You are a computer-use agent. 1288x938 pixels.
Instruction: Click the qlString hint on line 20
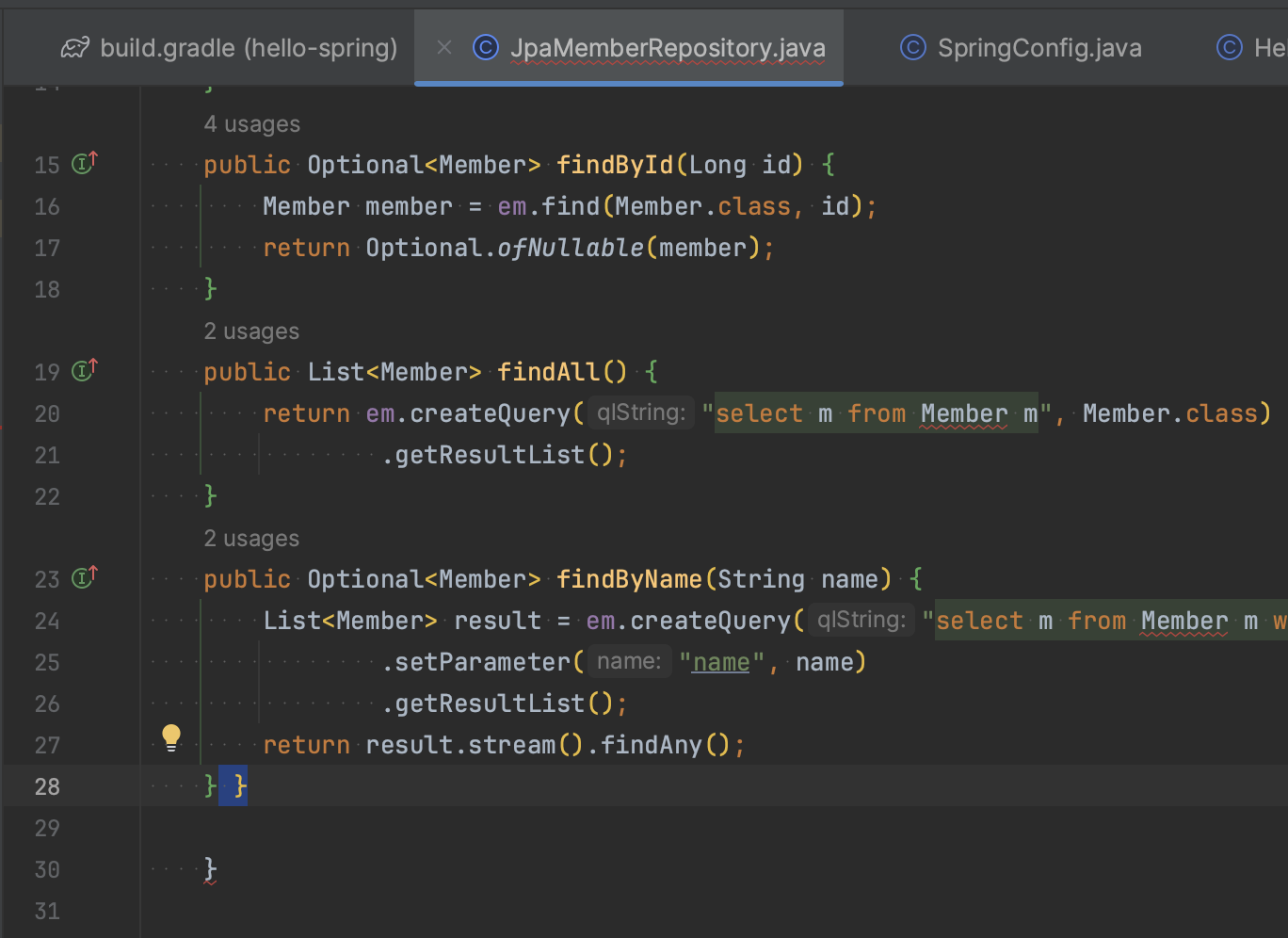tap(641, 412)
